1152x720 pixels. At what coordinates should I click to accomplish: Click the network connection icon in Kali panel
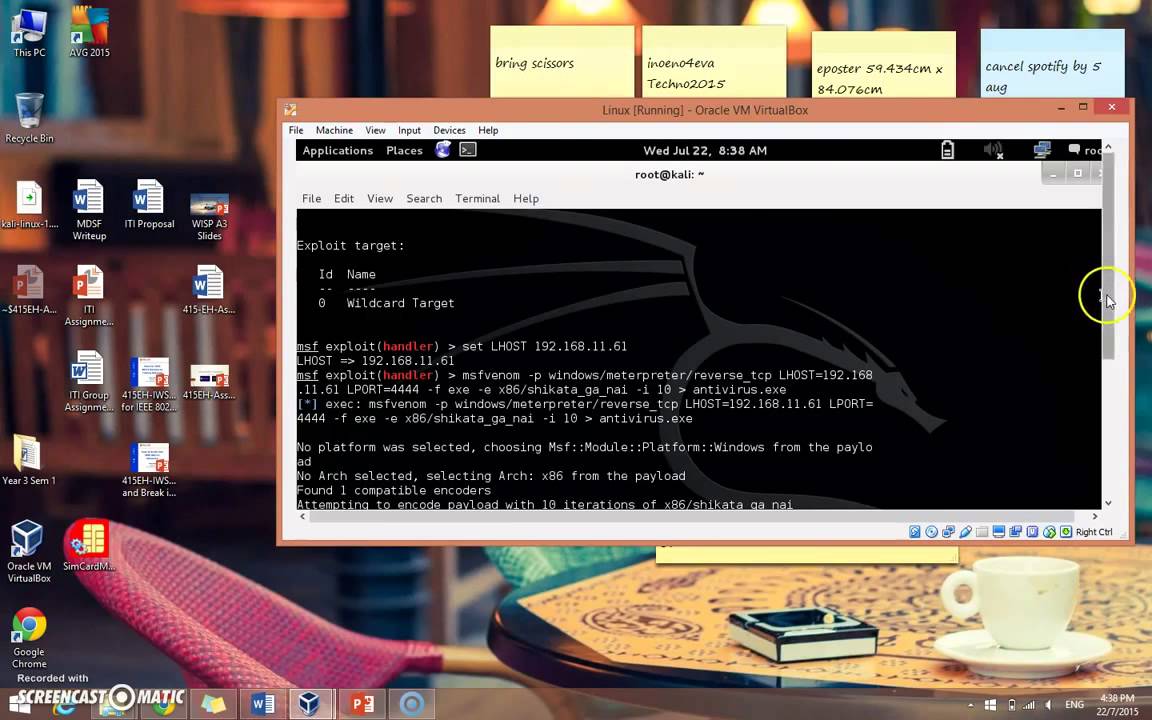click(x=1042, y=150)
